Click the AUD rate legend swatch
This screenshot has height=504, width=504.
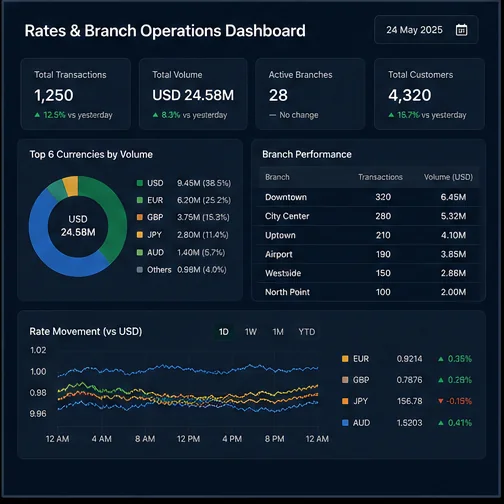345,423
